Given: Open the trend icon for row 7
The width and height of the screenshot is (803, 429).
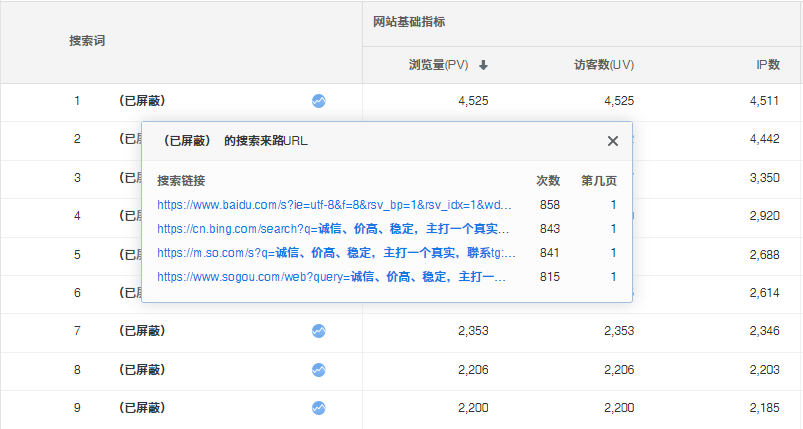Looking at the screenshot, I should click(x=318, y=331).
